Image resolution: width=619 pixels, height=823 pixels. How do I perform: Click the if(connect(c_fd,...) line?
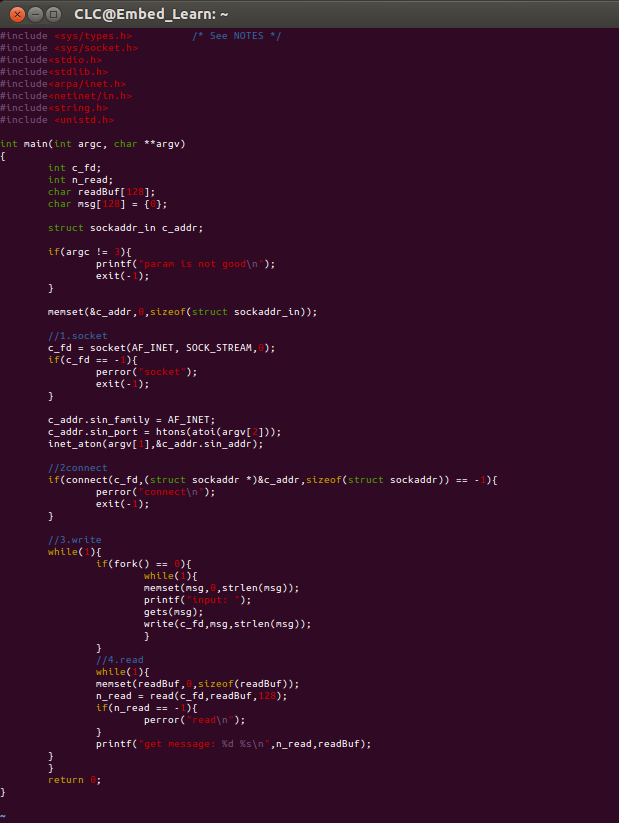[272, 480]
